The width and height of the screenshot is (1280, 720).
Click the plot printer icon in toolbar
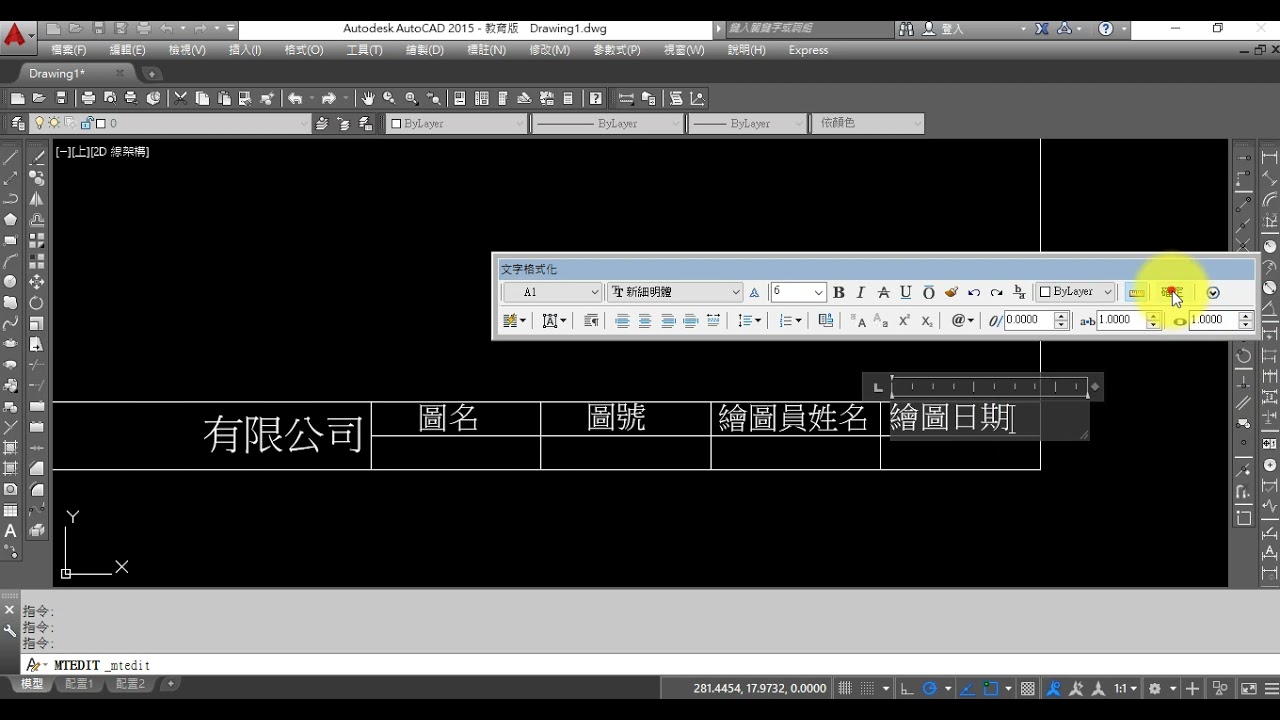(88, 98)
